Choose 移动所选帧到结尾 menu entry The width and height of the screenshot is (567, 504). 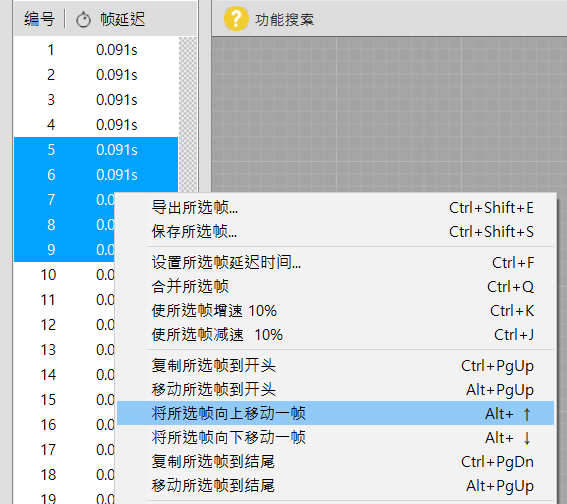(x=335, y=486)
